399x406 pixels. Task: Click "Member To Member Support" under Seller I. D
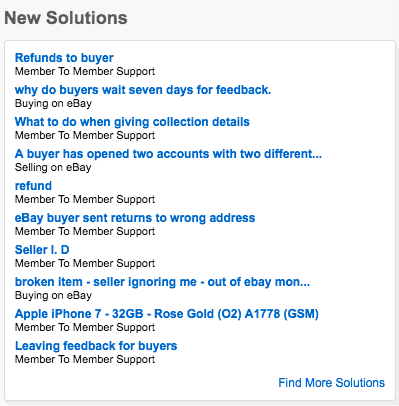85,263
